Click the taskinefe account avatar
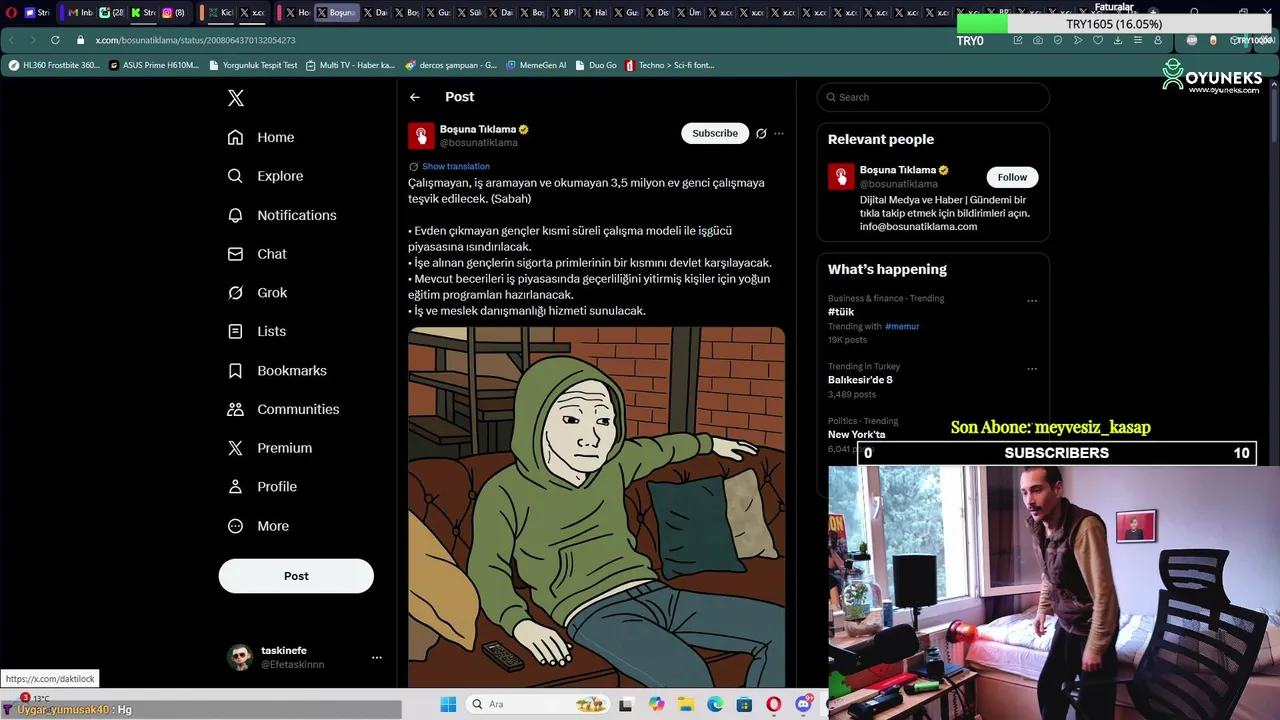Screen dimensions: 1280x720 240,657
